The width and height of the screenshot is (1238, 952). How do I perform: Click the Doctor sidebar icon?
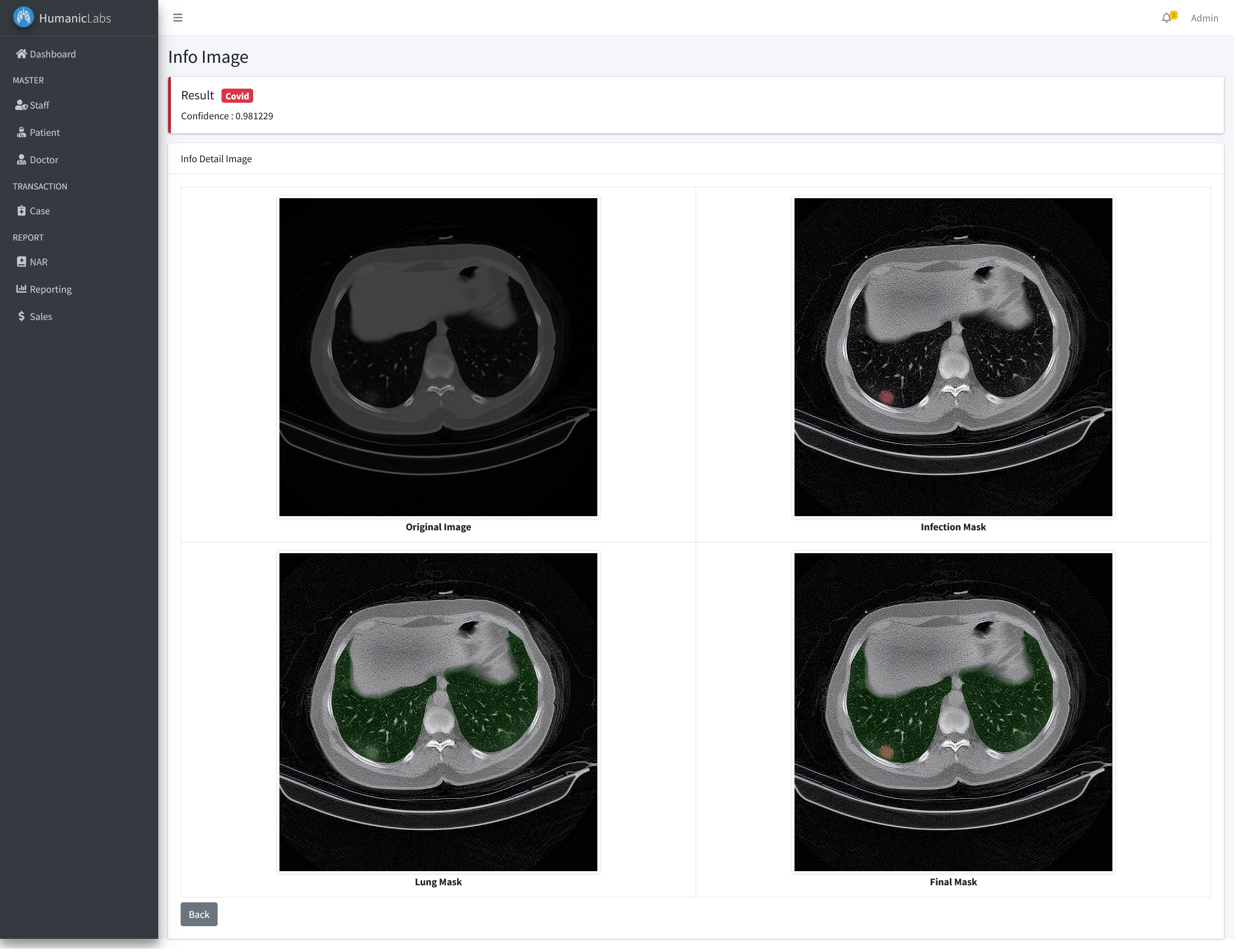point(21,159)
